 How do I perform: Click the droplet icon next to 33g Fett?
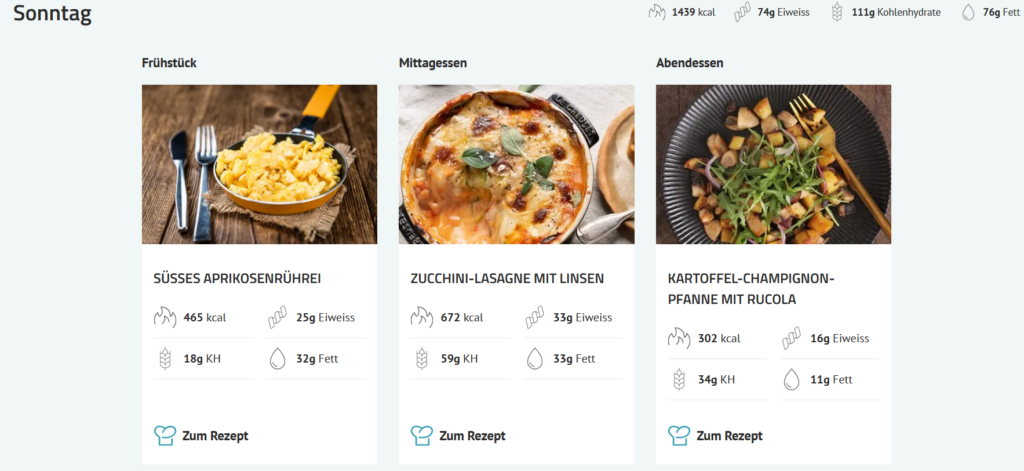pyautogui.click(x=535, y=358)
